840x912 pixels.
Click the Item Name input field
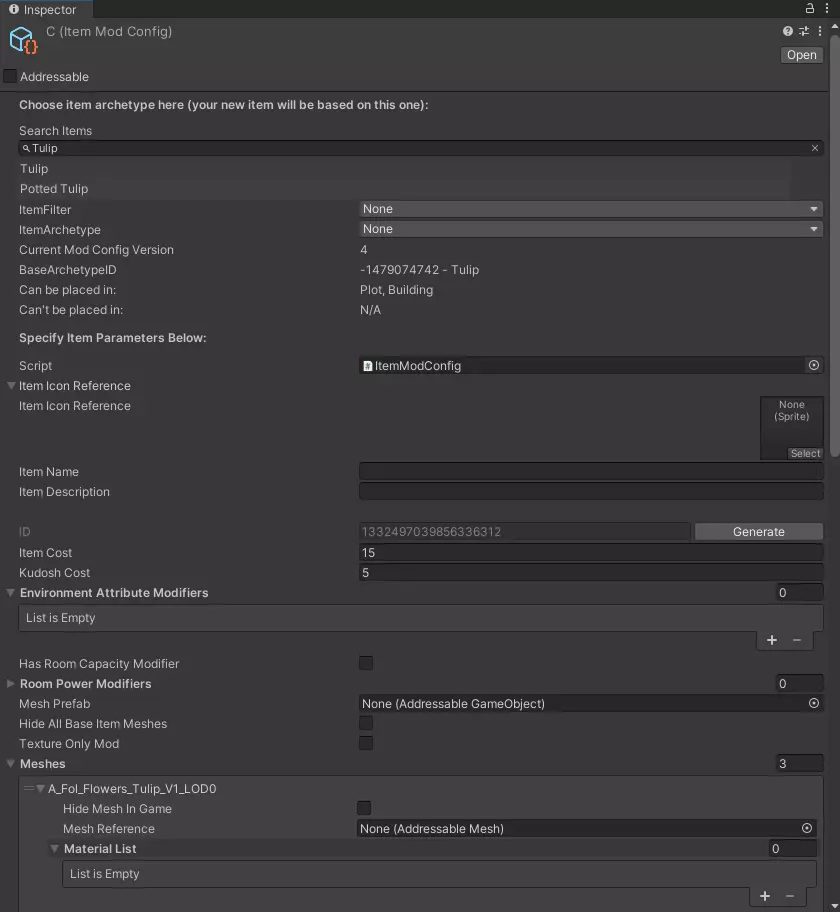pos(590,472)
